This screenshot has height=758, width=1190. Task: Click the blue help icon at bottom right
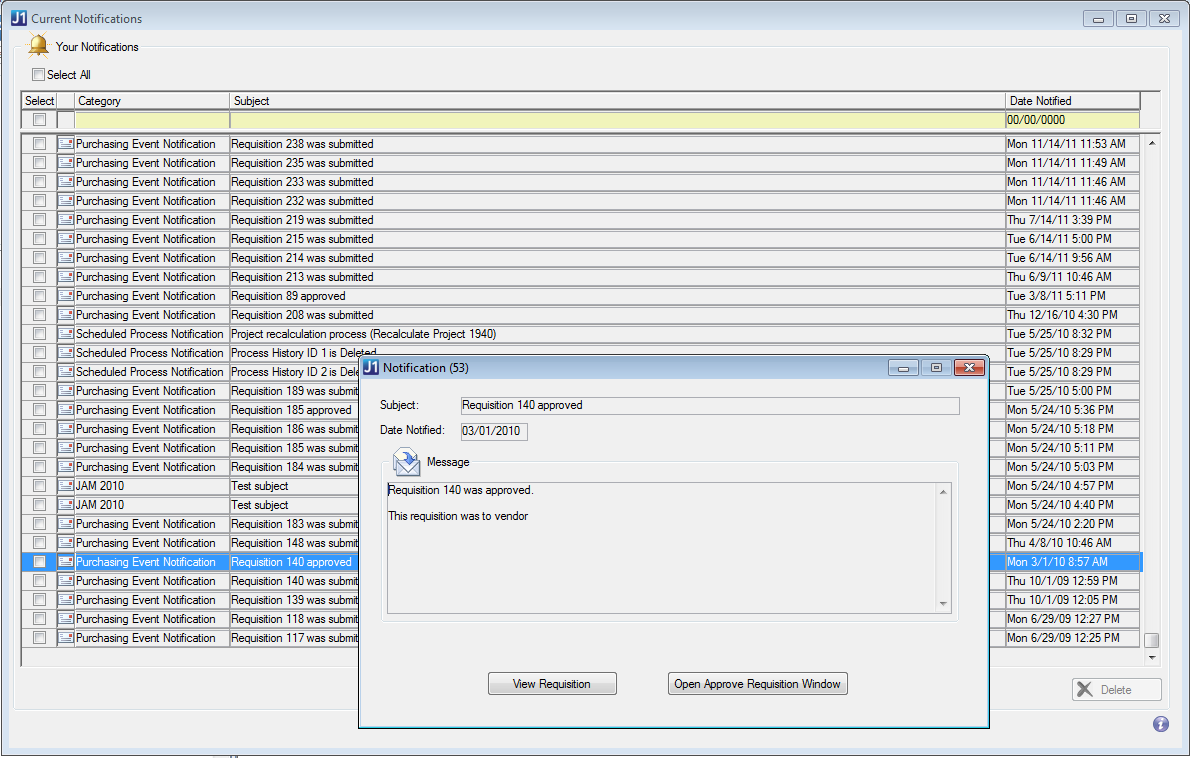[1160, 724]
